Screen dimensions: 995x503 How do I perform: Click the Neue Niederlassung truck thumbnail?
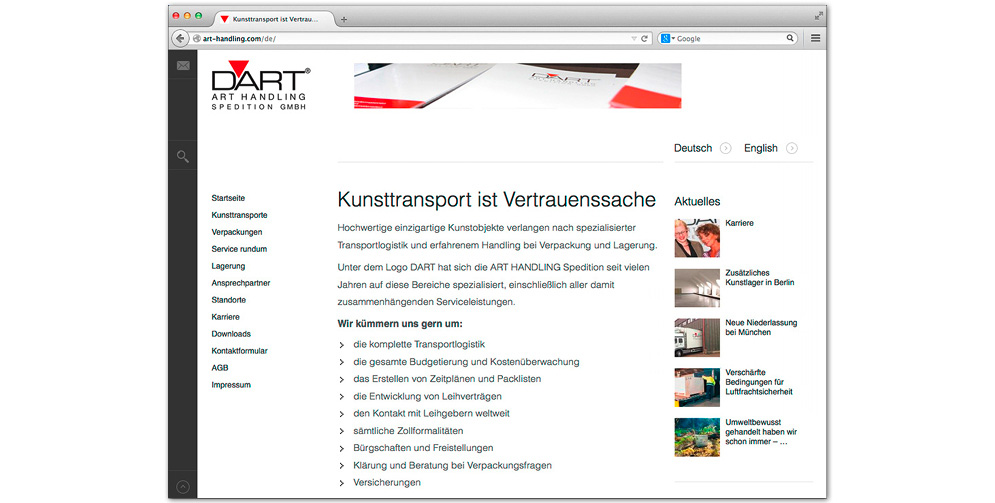tap(696, 337)
